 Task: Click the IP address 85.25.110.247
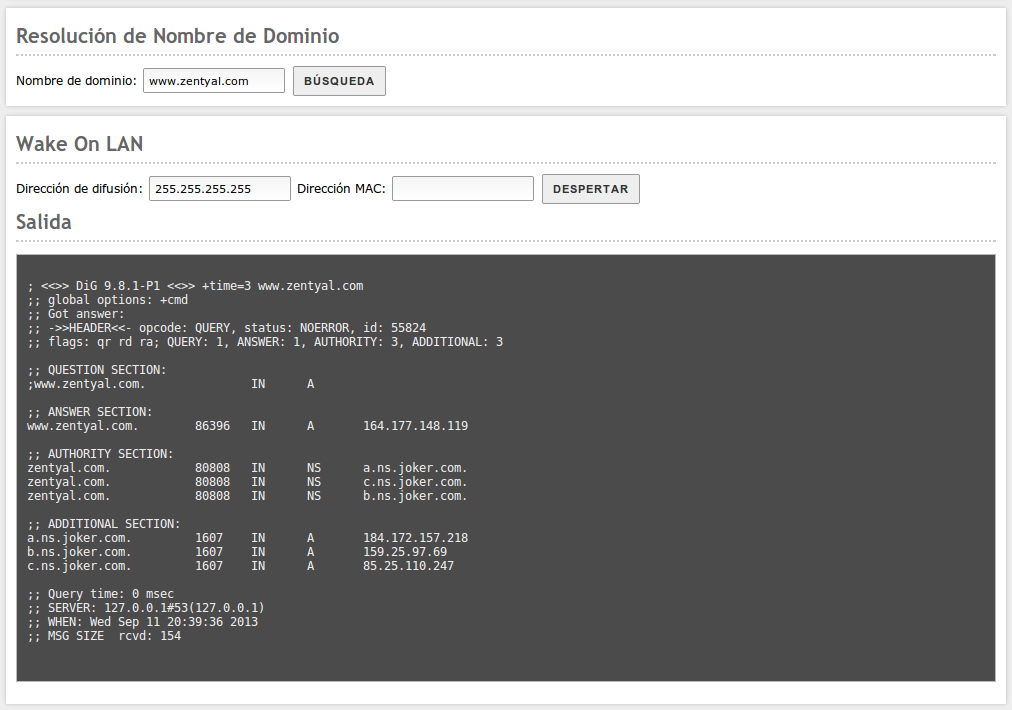[409, 566]
